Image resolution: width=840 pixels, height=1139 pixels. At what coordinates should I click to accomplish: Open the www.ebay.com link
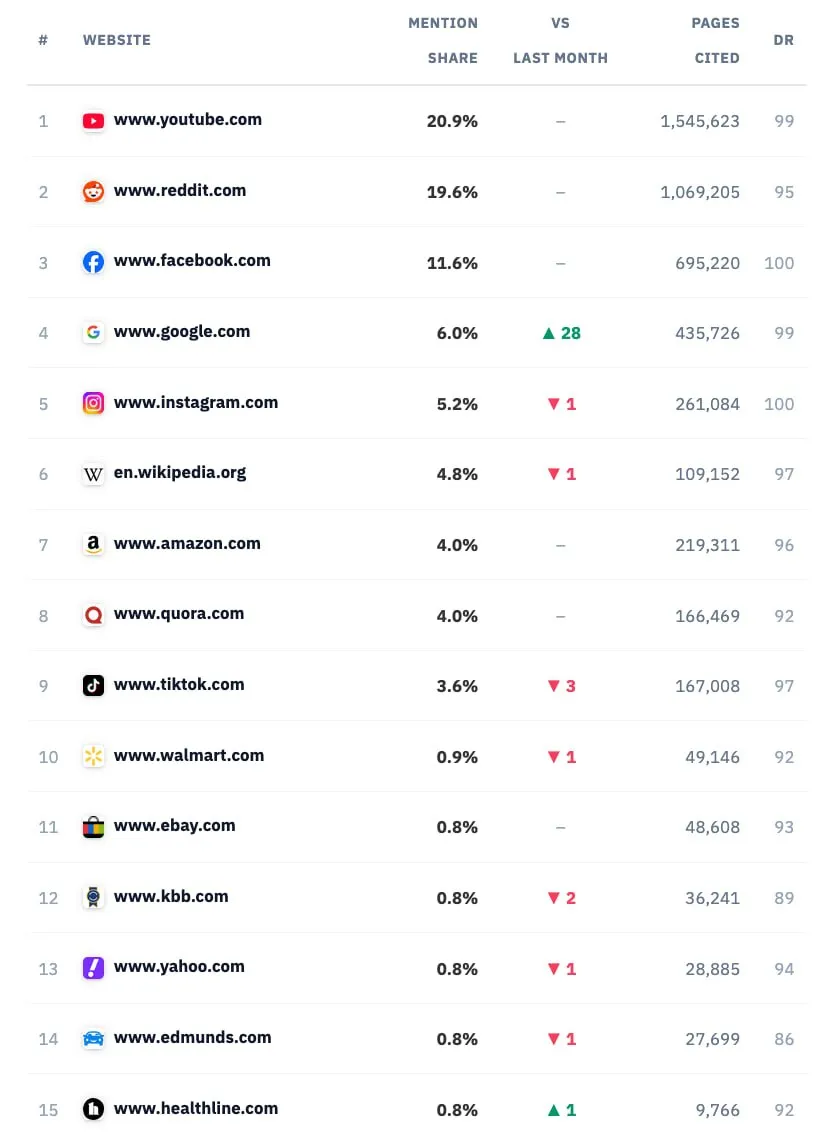click(174, 826)
